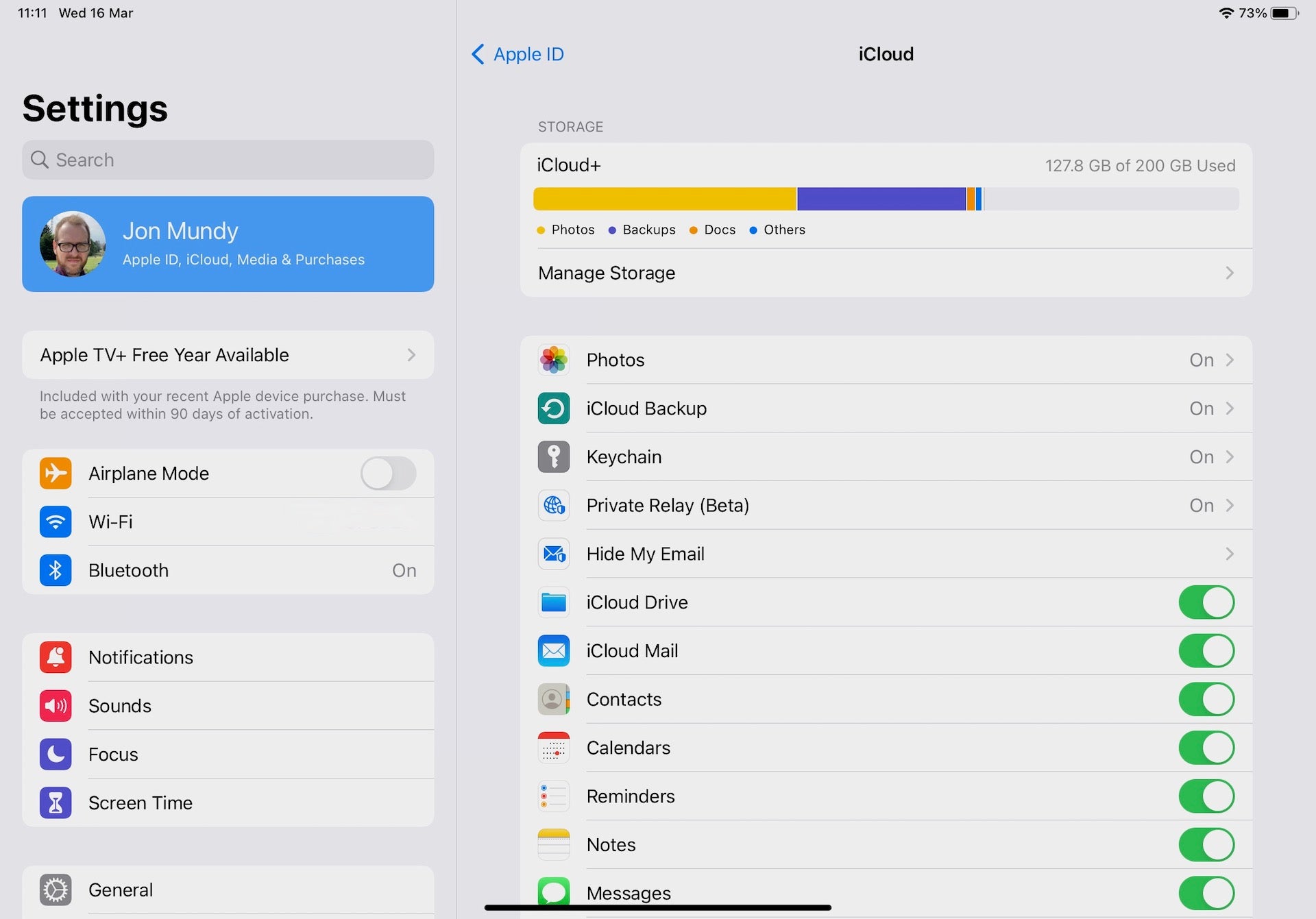Tap the iCloud Drive folder icon
The image size is (1316, 919).
coord(554,602)
